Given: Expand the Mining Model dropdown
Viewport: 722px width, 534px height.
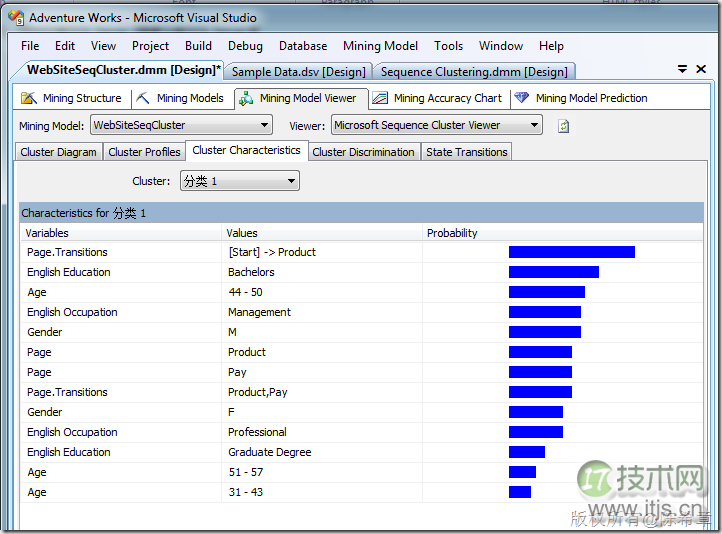Looking at the screenshot, I should [x=265, y=125].
